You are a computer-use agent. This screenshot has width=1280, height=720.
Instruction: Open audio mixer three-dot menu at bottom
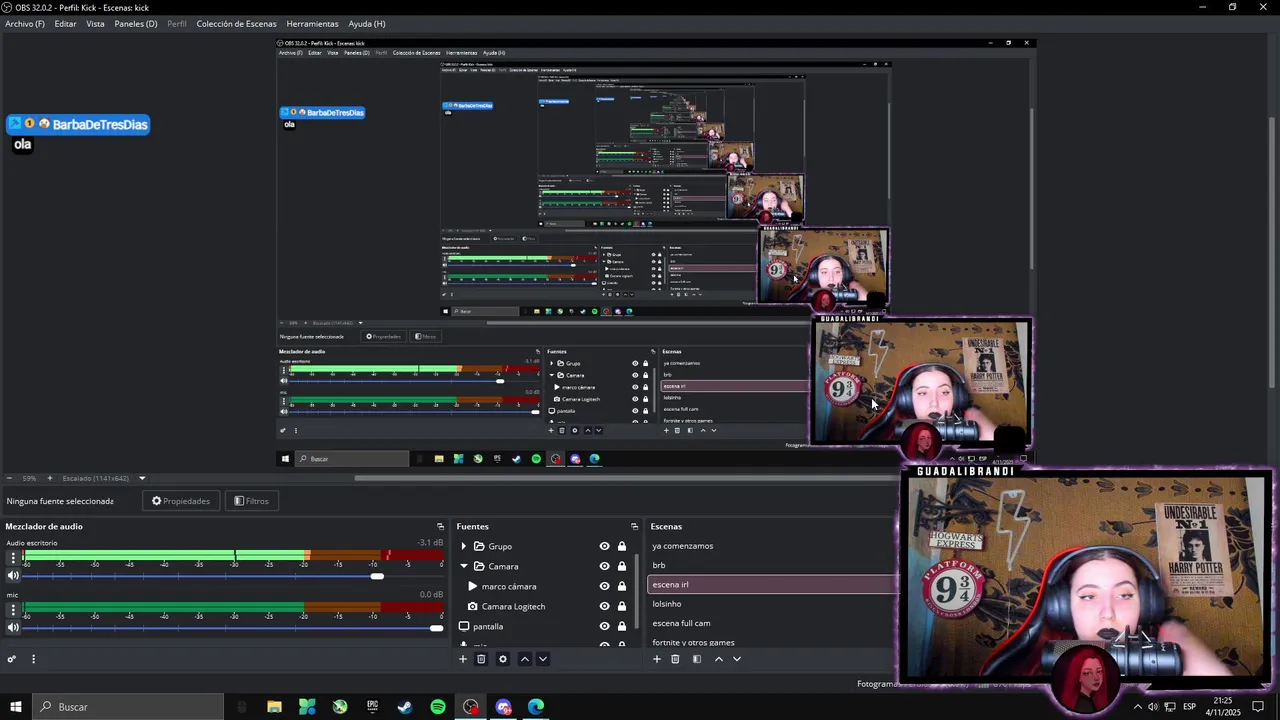[33, 659]
